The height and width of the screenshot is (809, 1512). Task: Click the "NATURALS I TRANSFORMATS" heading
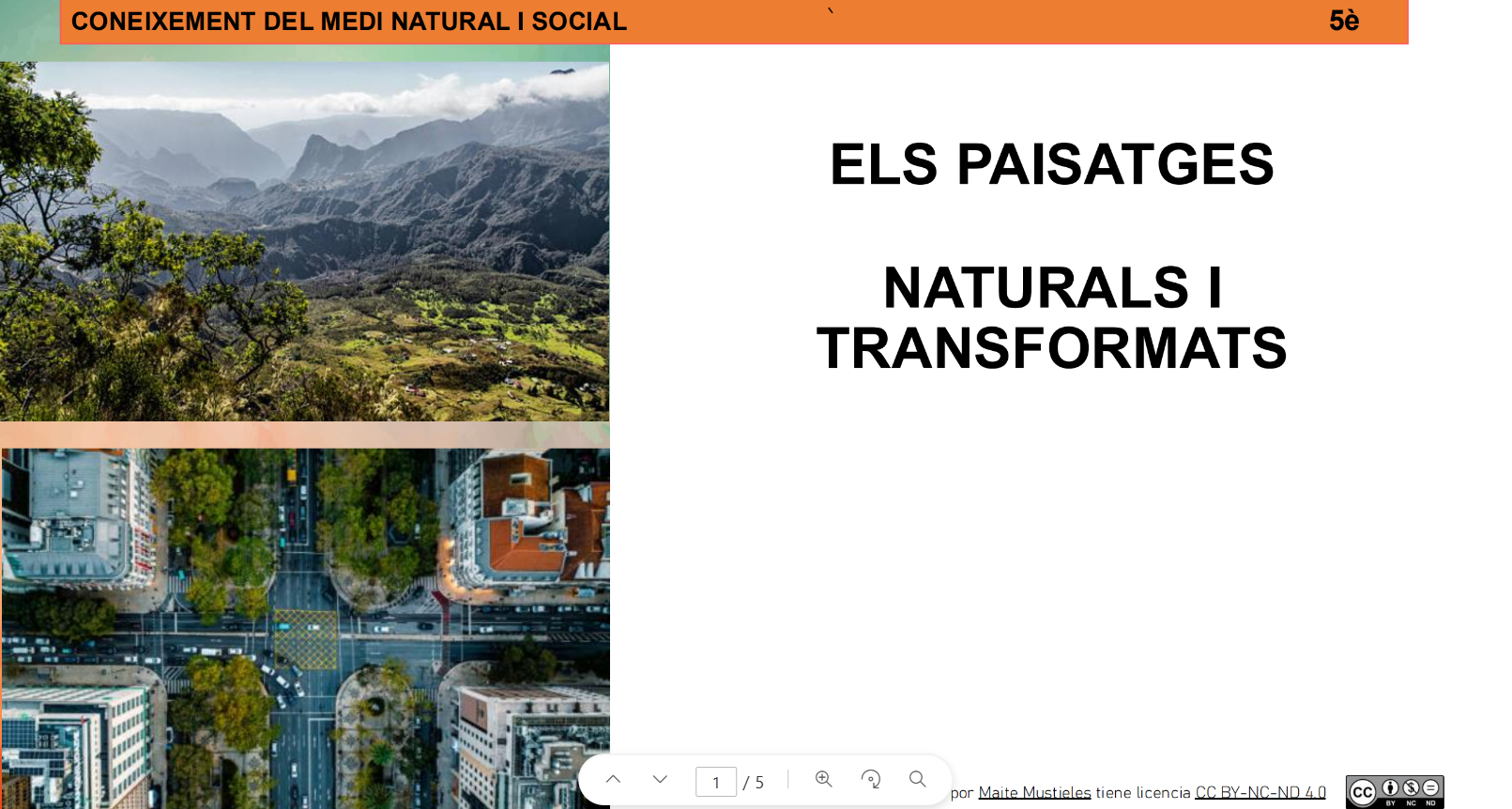tap(1051, 317)
